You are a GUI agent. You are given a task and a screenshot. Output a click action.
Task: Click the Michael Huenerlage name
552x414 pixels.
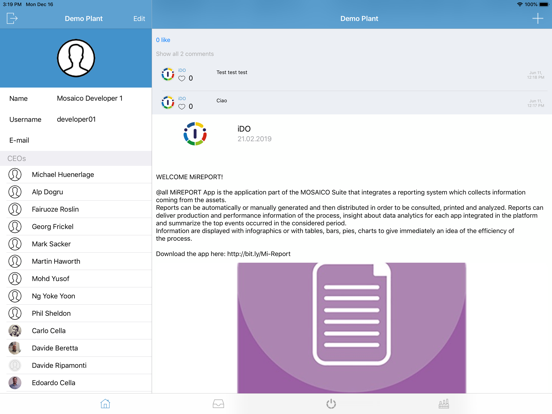[x=63, y=175]
